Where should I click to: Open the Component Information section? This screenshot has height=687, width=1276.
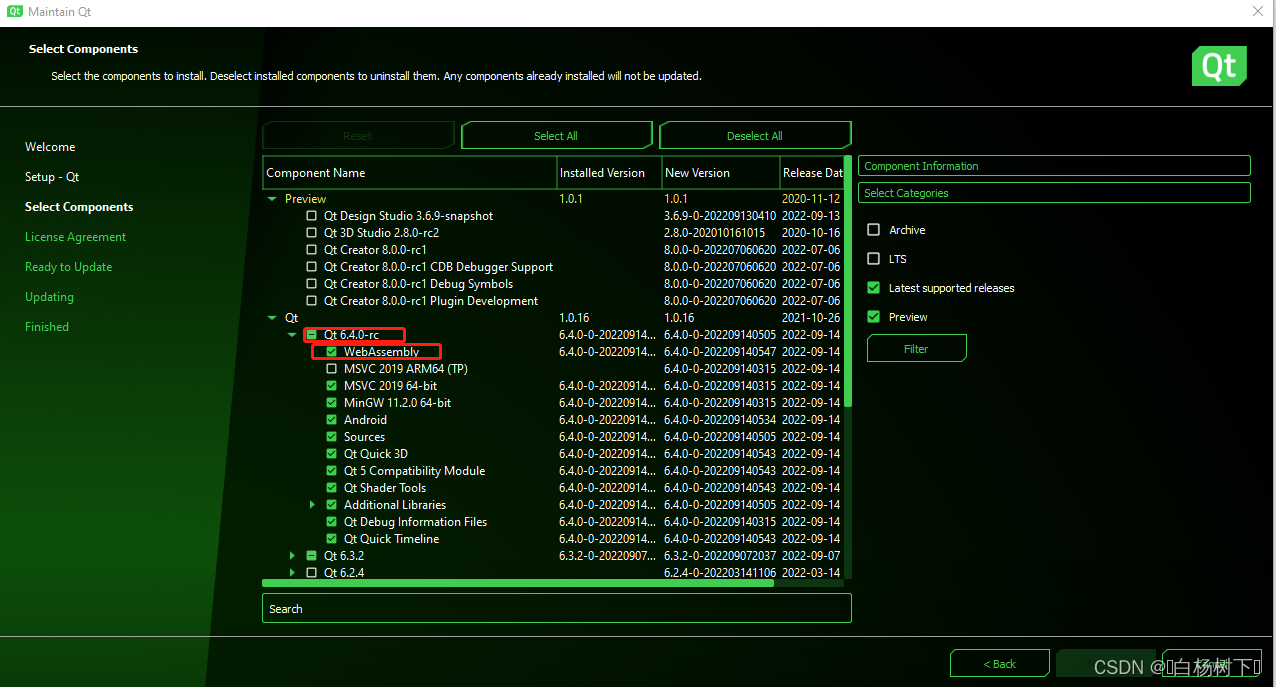1054,166
